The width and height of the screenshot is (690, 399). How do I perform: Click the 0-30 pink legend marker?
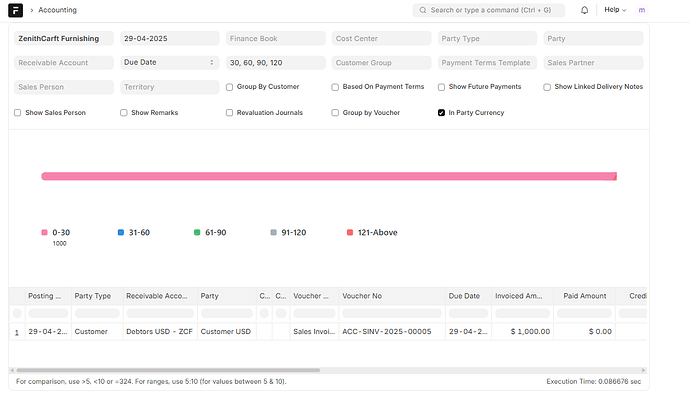[x=44, y=232]
